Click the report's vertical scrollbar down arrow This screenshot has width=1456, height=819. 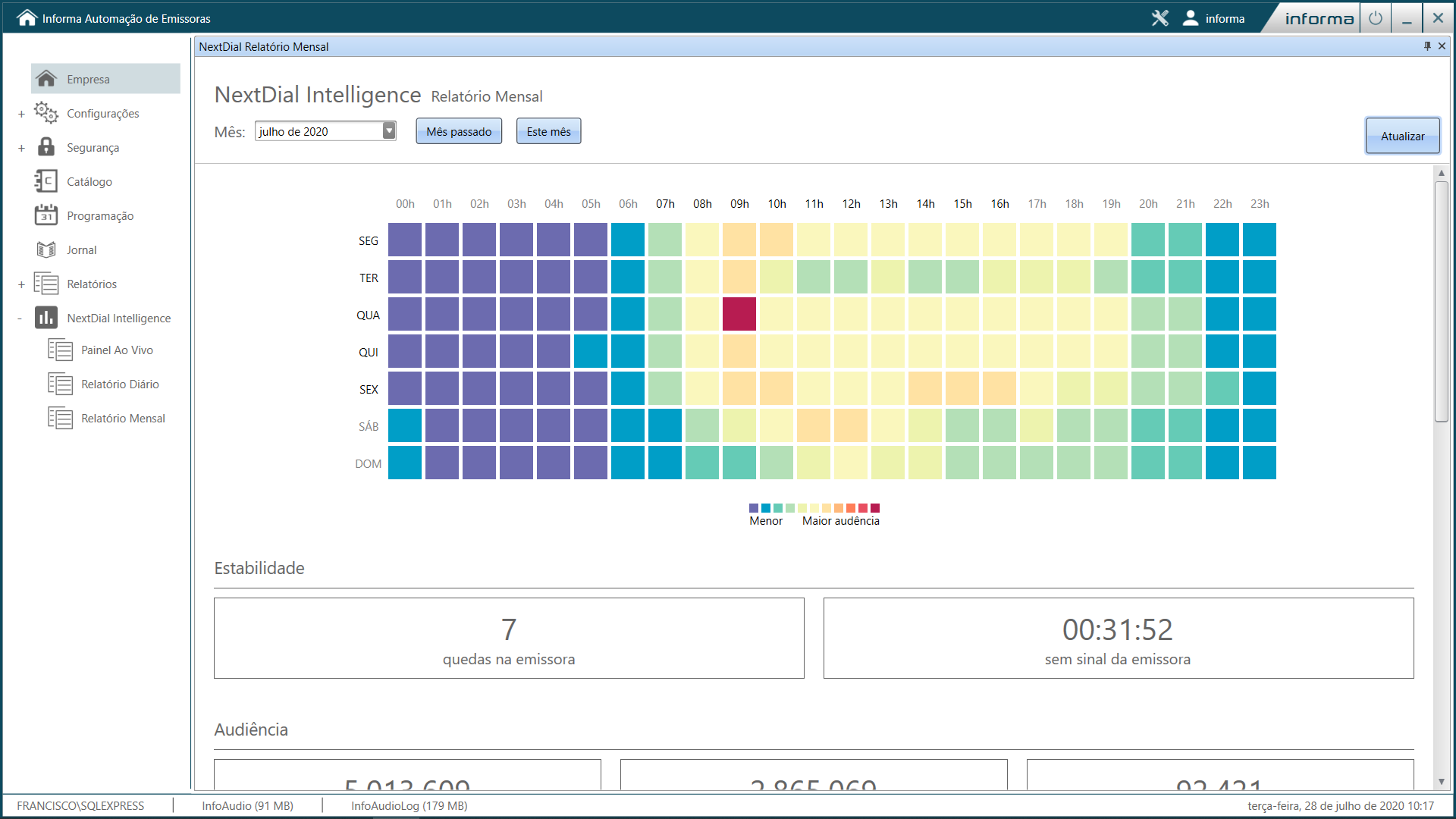coord(1442,782)
